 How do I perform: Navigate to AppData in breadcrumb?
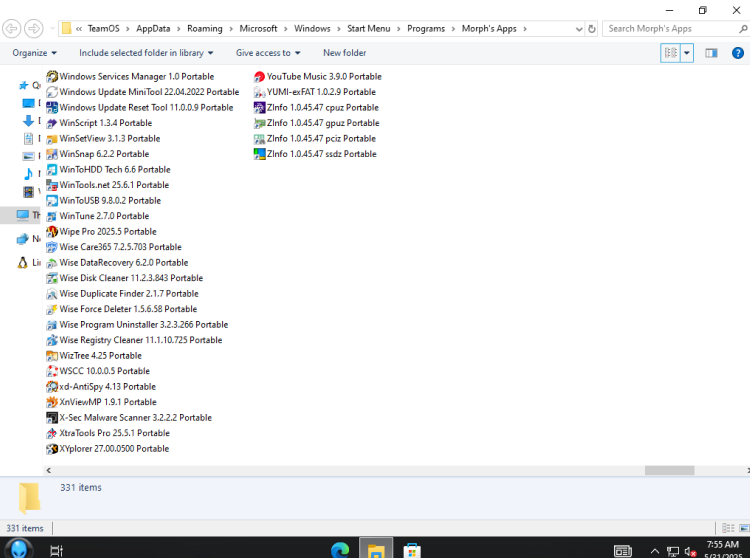click(x=153, y=29)
